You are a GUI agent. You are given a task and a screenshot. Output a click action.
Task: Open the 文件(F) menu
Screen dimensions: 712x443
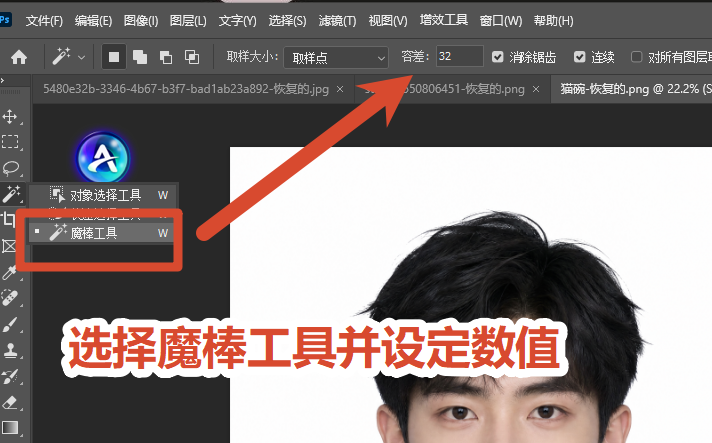point(44,20)
